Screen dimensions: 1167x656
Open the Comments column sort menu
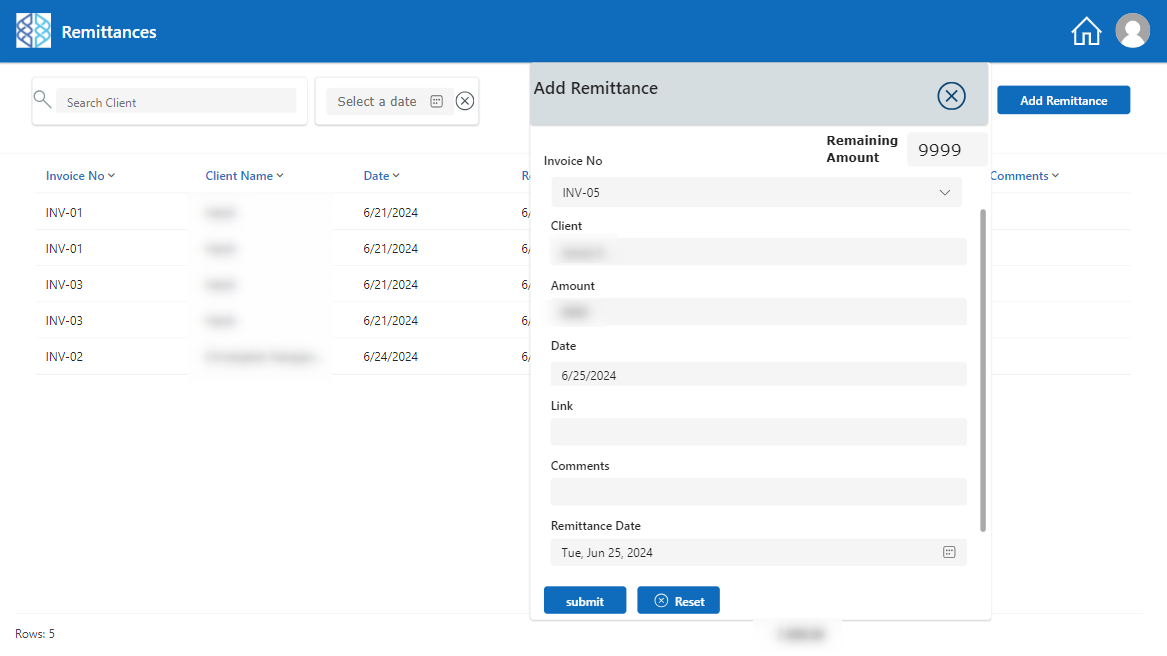(x=1024, y=176)
